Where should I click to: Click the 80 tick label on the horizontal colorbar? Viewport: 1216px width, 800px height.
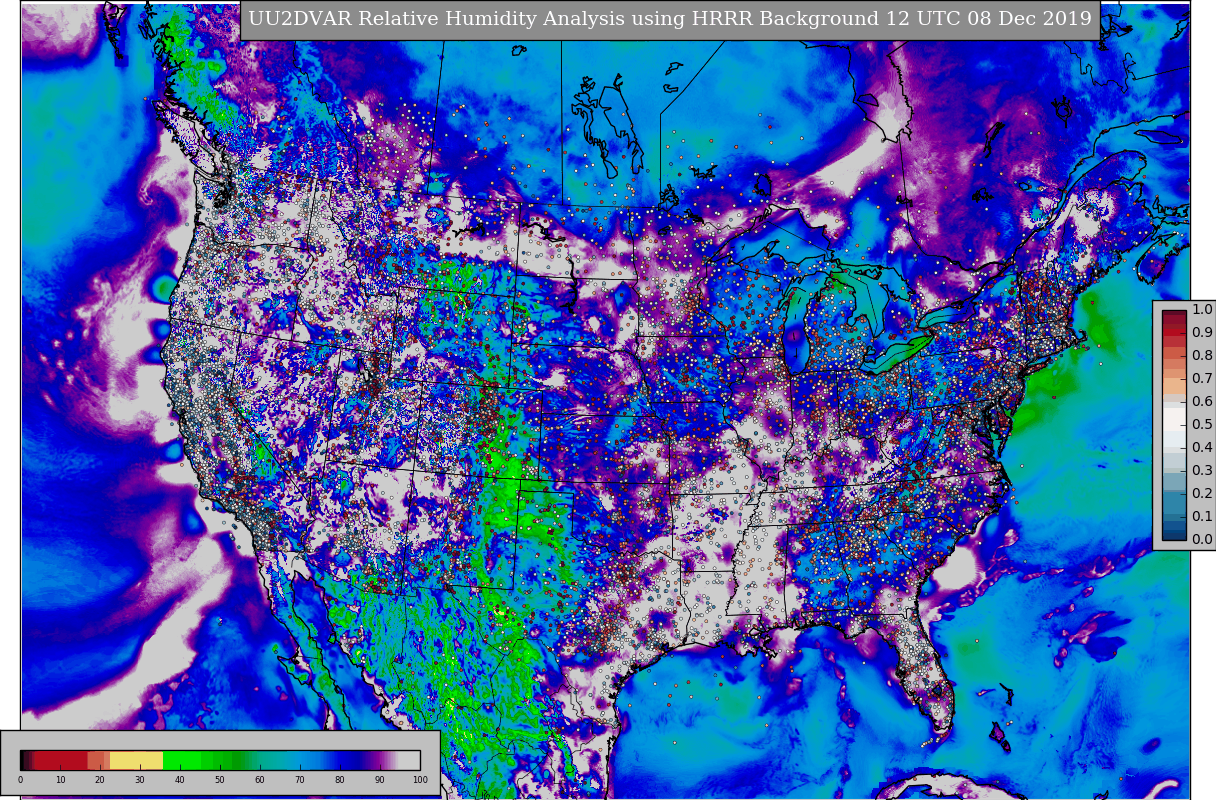click(340, 780)
